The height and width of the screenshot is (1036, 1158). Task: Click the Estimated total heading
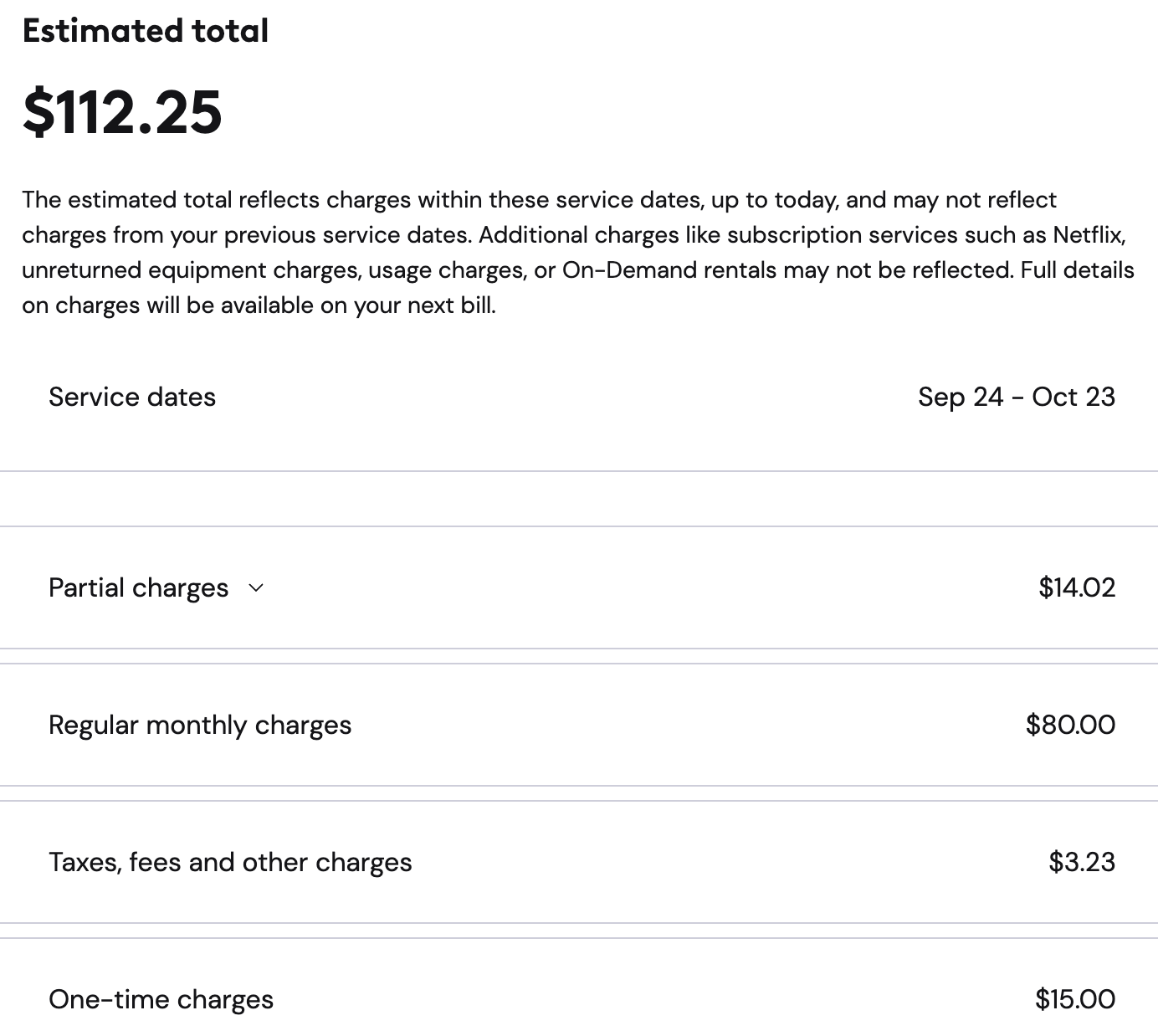(x=146, y=31)
